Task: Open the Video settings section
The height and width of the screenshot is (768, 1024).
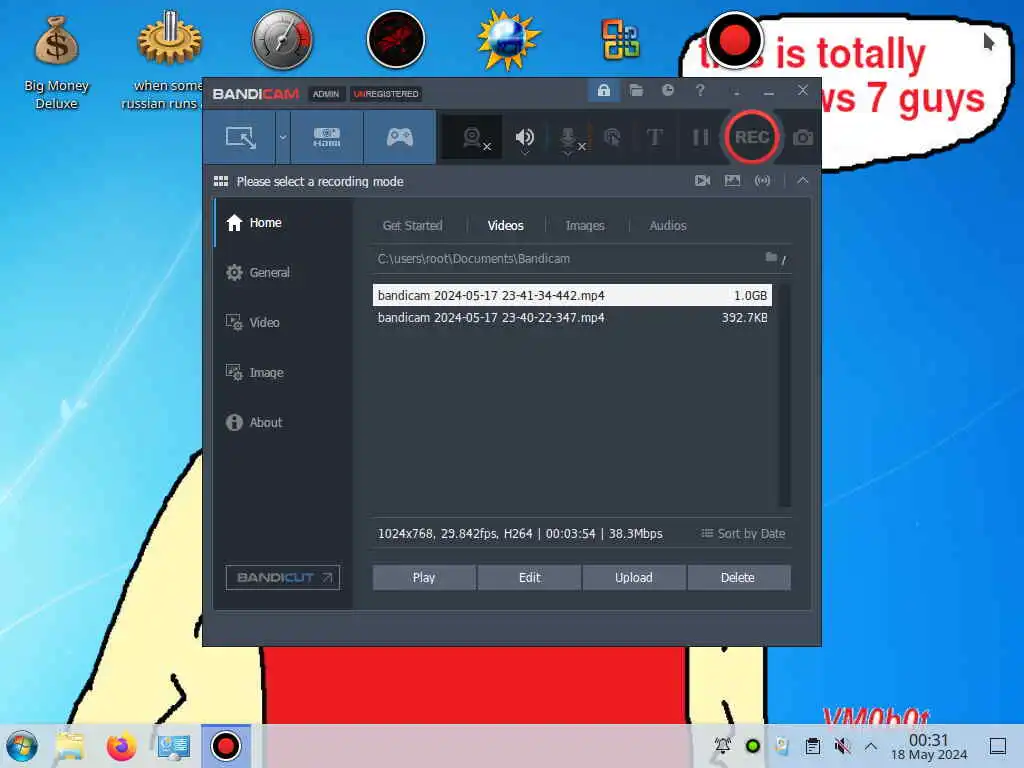Action: tap(283, 323)
